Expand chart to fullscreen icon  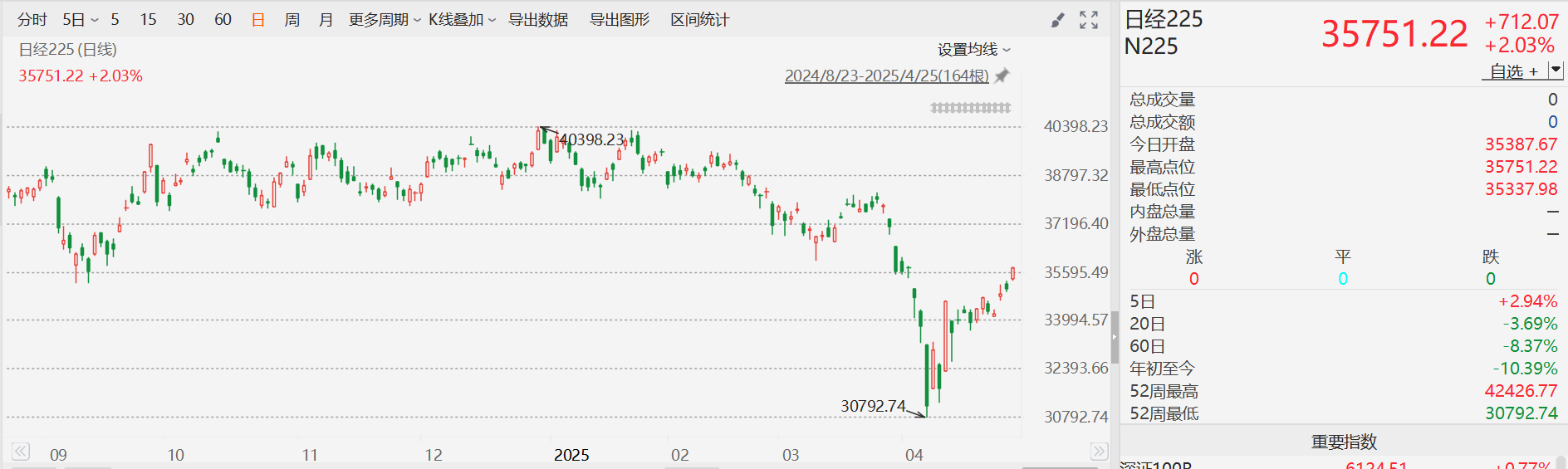[x=1089, y=20]
